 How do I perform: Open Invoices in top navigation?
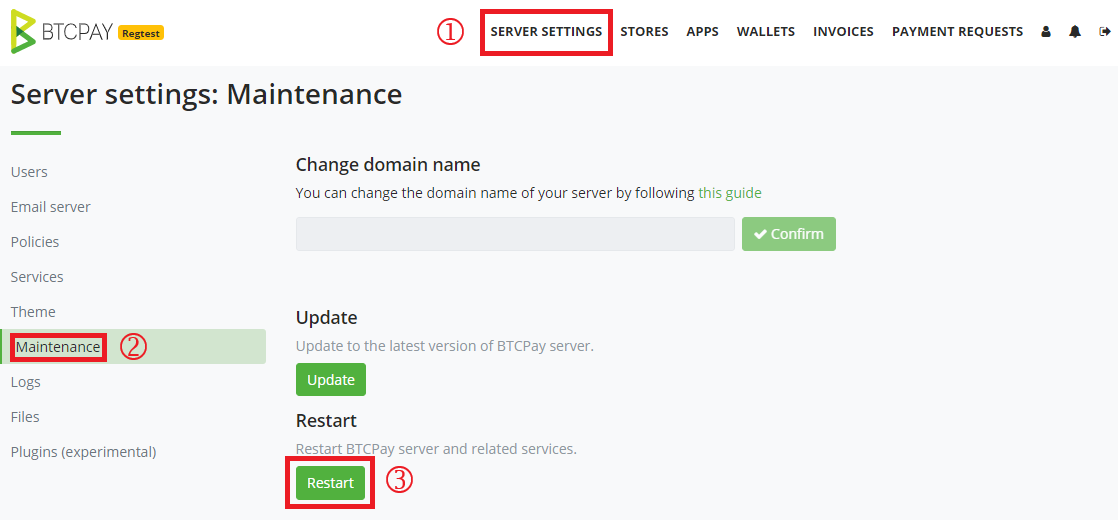click(x=843, y=31)
